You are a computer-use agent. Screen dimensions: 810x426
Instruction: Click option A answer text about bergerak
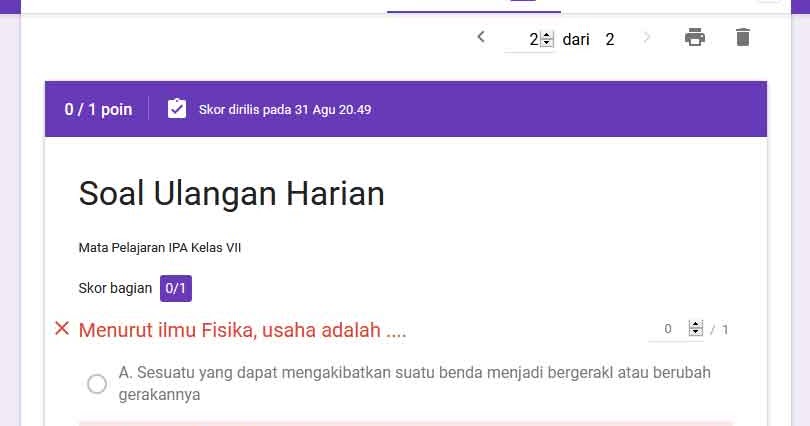(x=414, y=383)
